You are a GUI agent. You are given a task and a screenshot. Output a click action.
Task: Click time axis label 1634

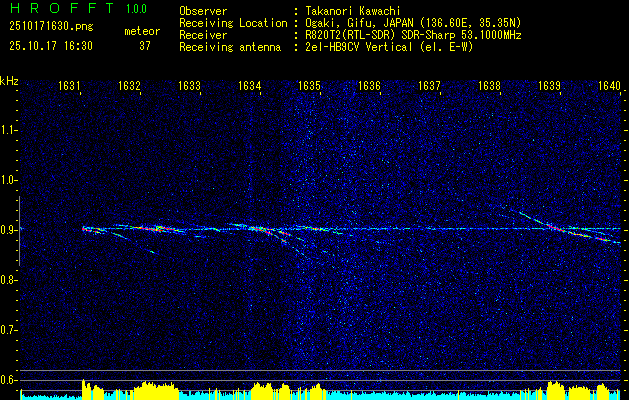click(249, 86)
